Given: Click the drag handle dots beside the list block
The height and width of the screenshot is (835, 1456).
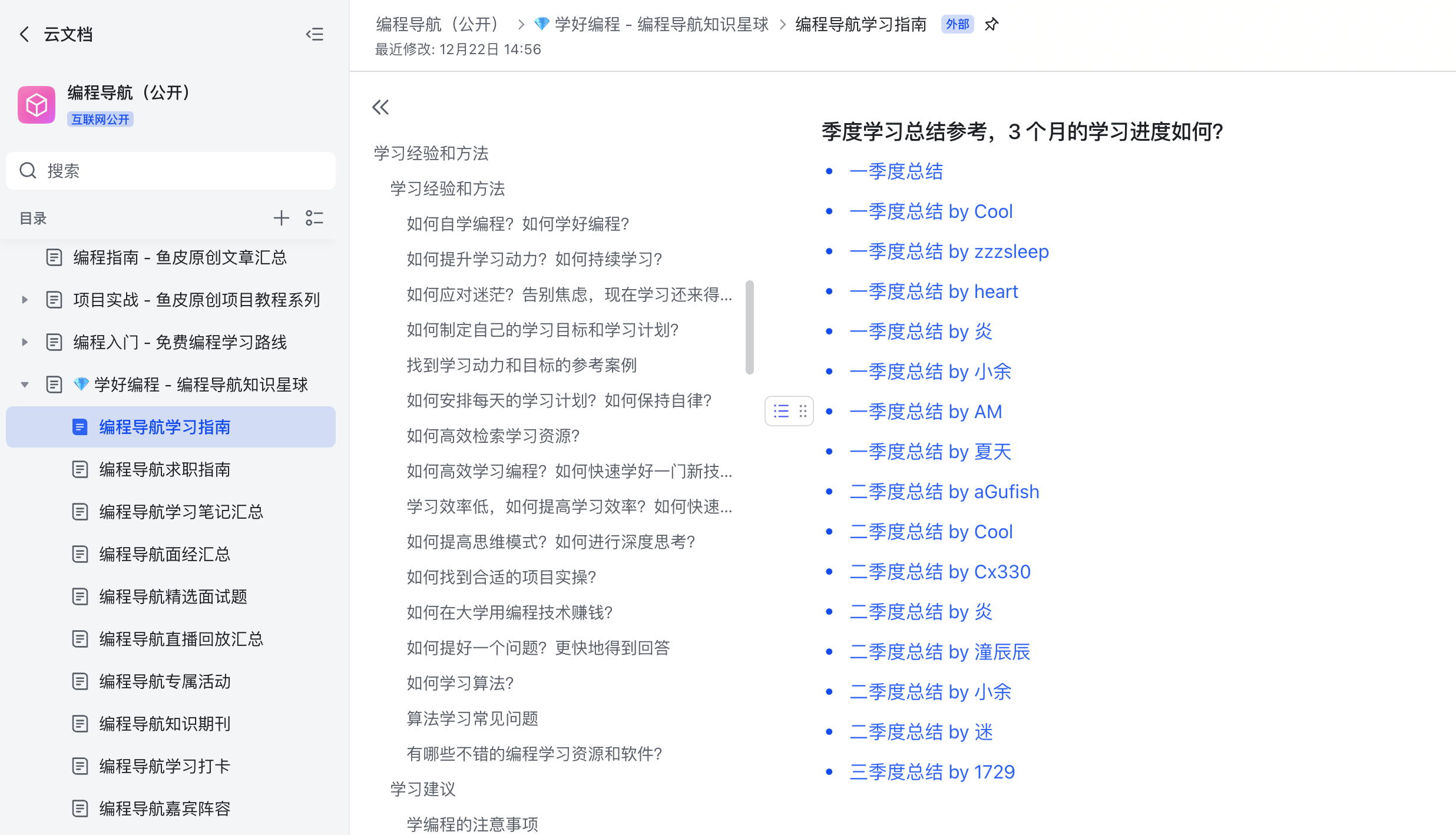Looking at the screenshot, I should (803, 411).
